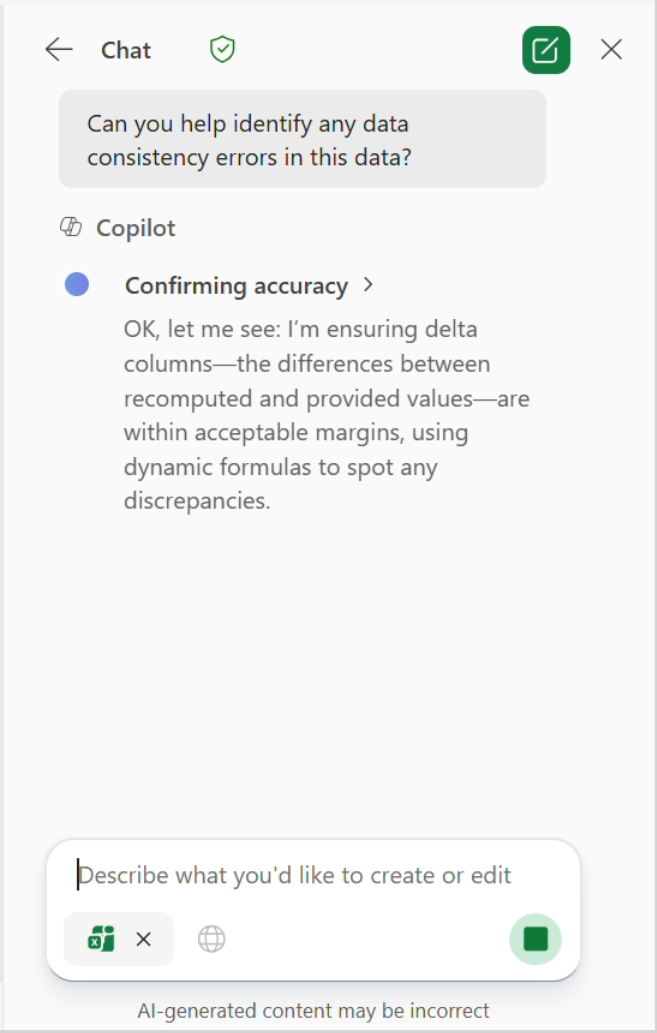This screenshot has width=657, height=1033.
Task: Start a new chat with the compose icon
Action: coord(544,48)
